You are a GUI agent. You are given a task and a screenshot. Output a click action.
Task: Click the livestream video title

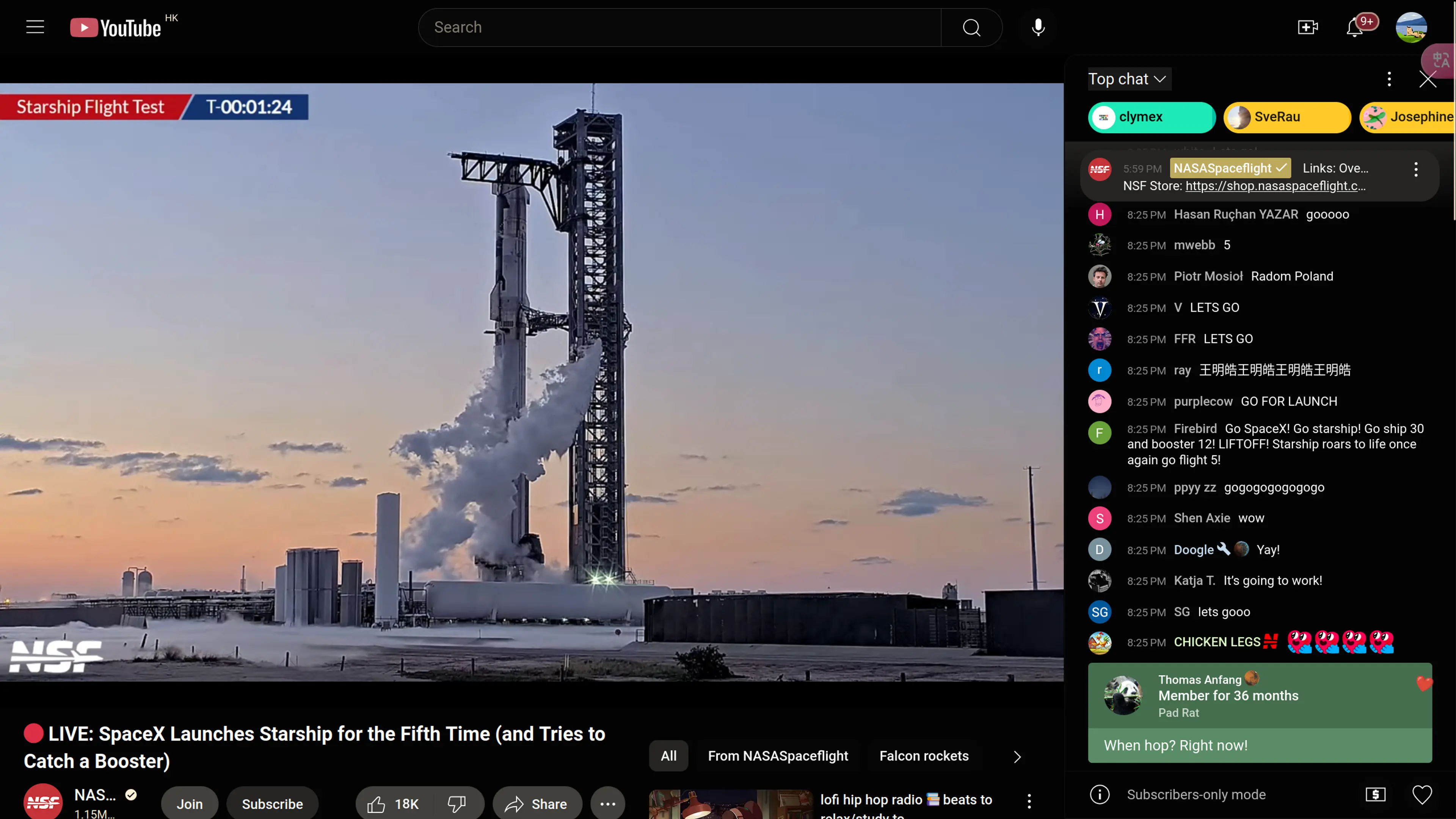314,747
